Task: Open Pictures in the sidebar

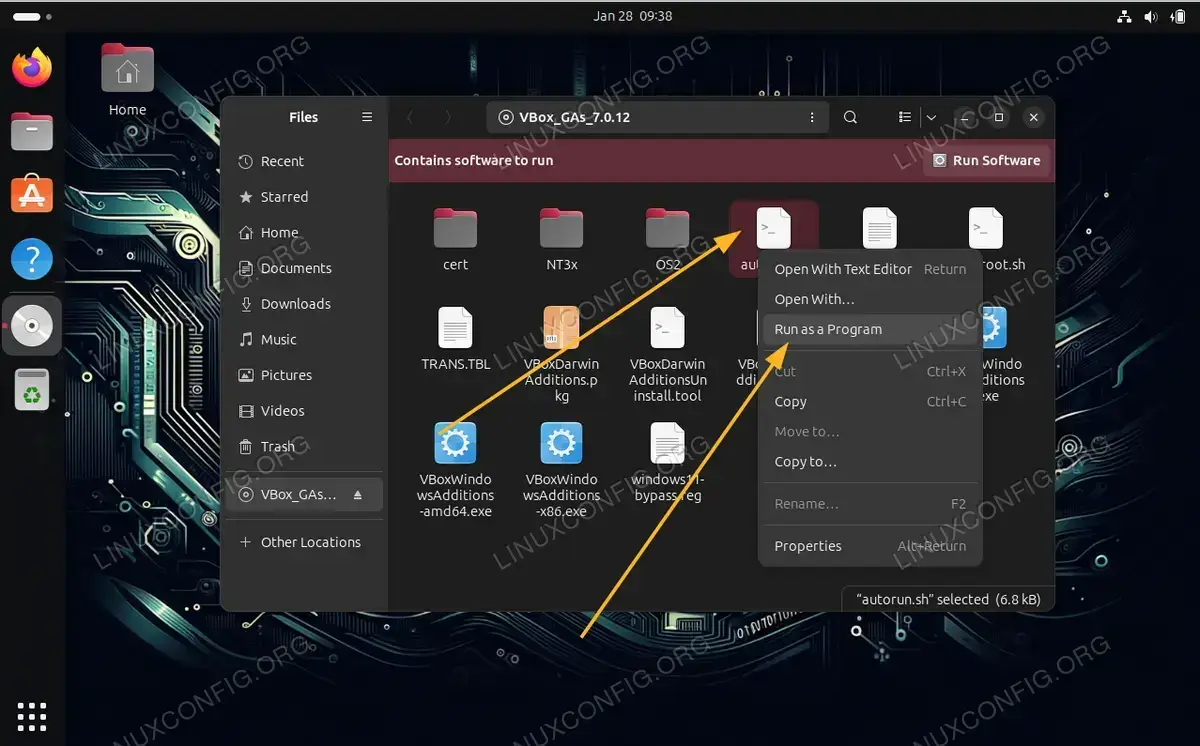Action: tap(305, 375)
